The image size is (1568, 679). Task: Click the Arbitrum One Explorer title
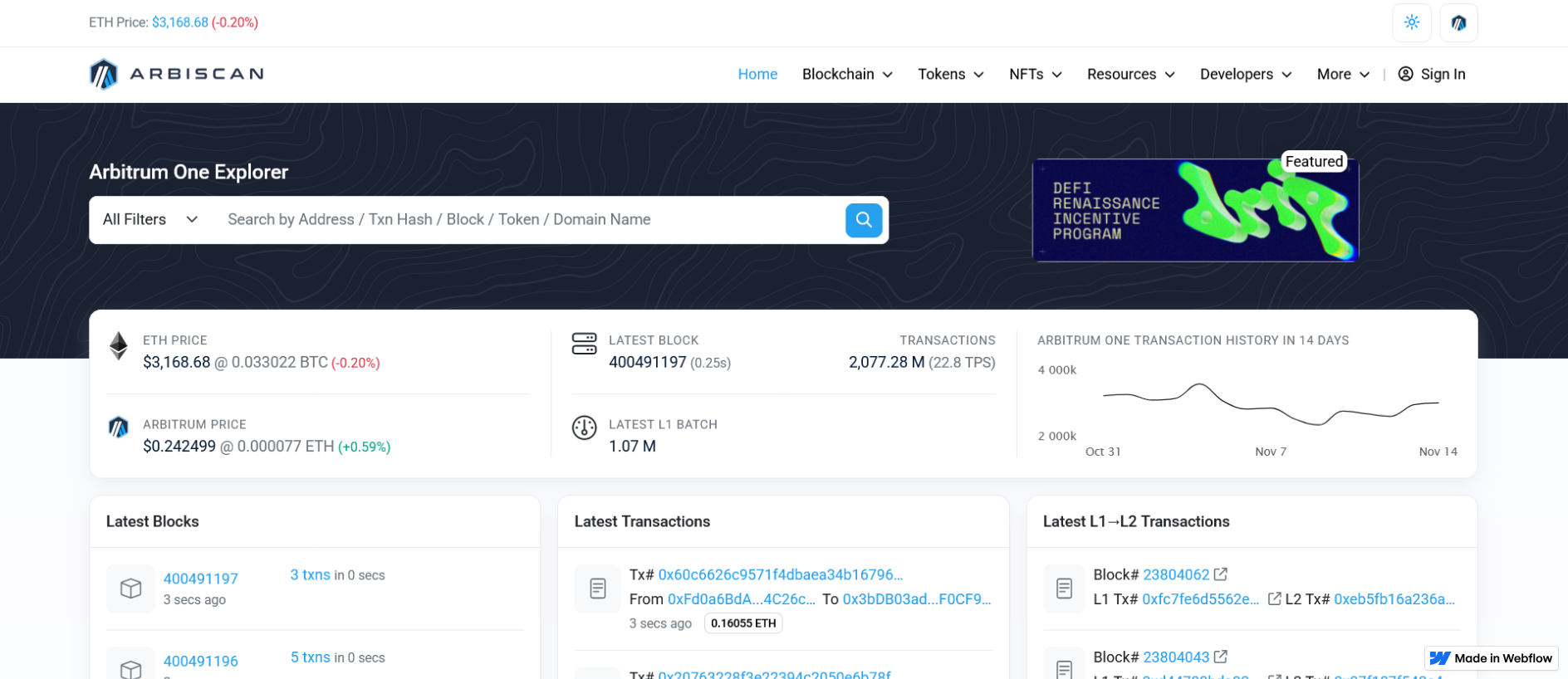[189, 172]
